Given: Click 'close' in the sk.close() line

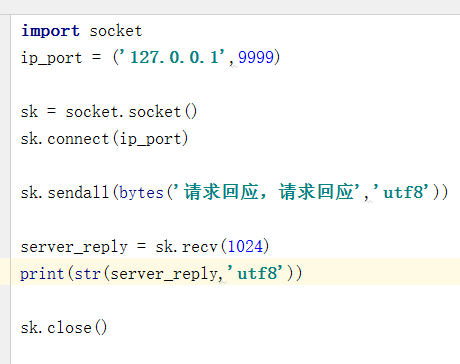Looking at the screenshot, I should pyautogui.click(x=69, y=328).
